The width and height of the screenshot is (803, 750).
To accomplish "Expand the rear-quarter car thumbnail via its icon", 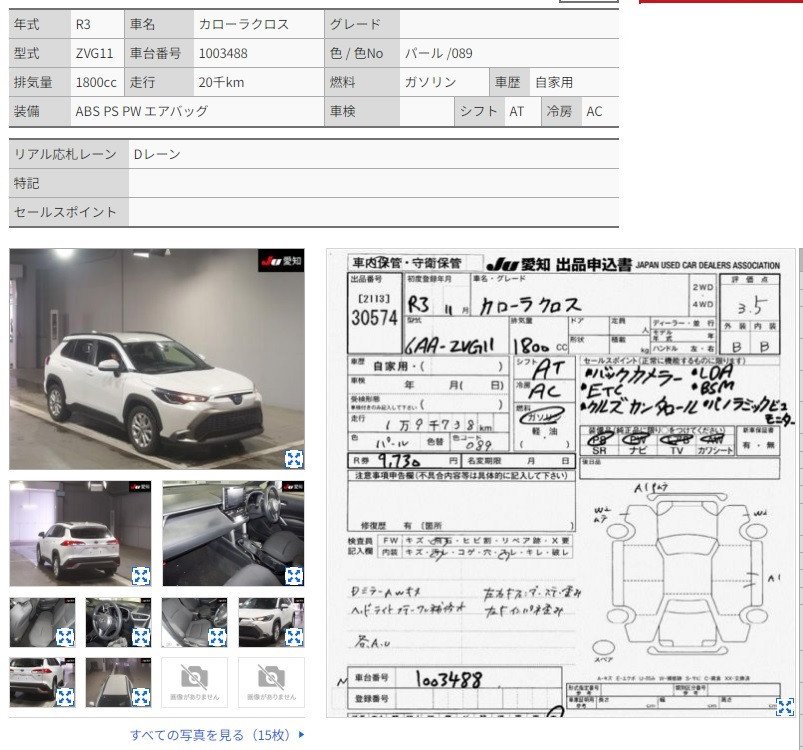I will pos(65,697).
